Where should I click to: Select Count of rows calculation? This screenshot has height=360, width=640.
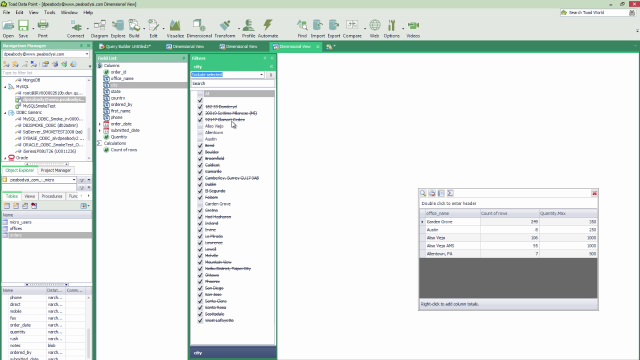coord(124,150)
